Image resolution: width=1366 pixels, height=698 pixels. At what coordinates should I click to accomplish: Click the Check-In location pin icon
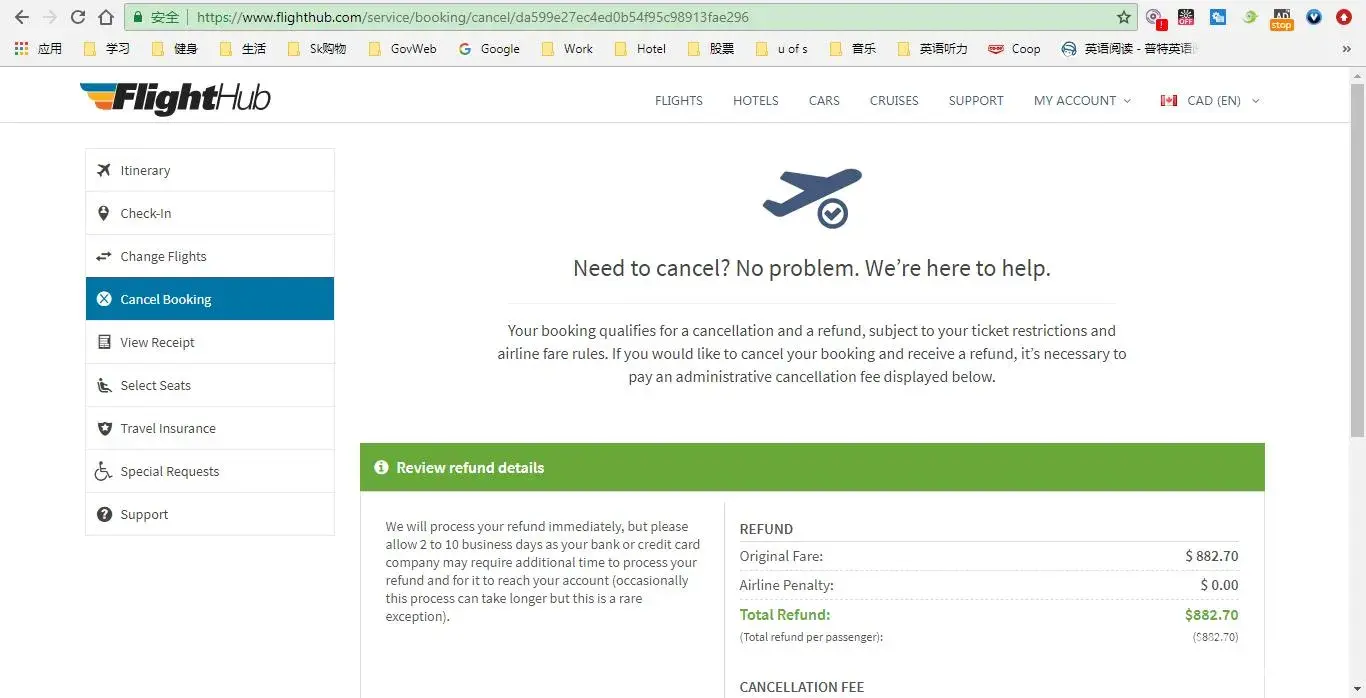coord(104,213)
